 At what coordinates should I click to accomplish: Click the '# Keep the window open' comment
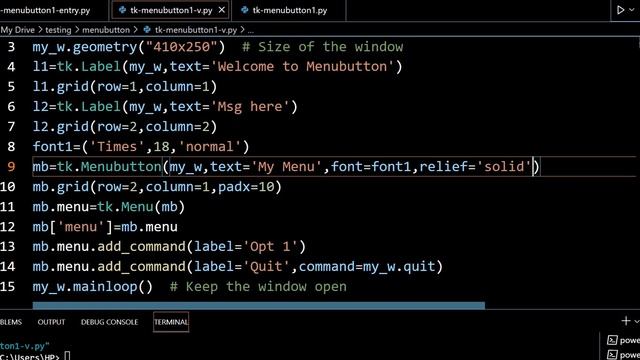pos(258,287)
